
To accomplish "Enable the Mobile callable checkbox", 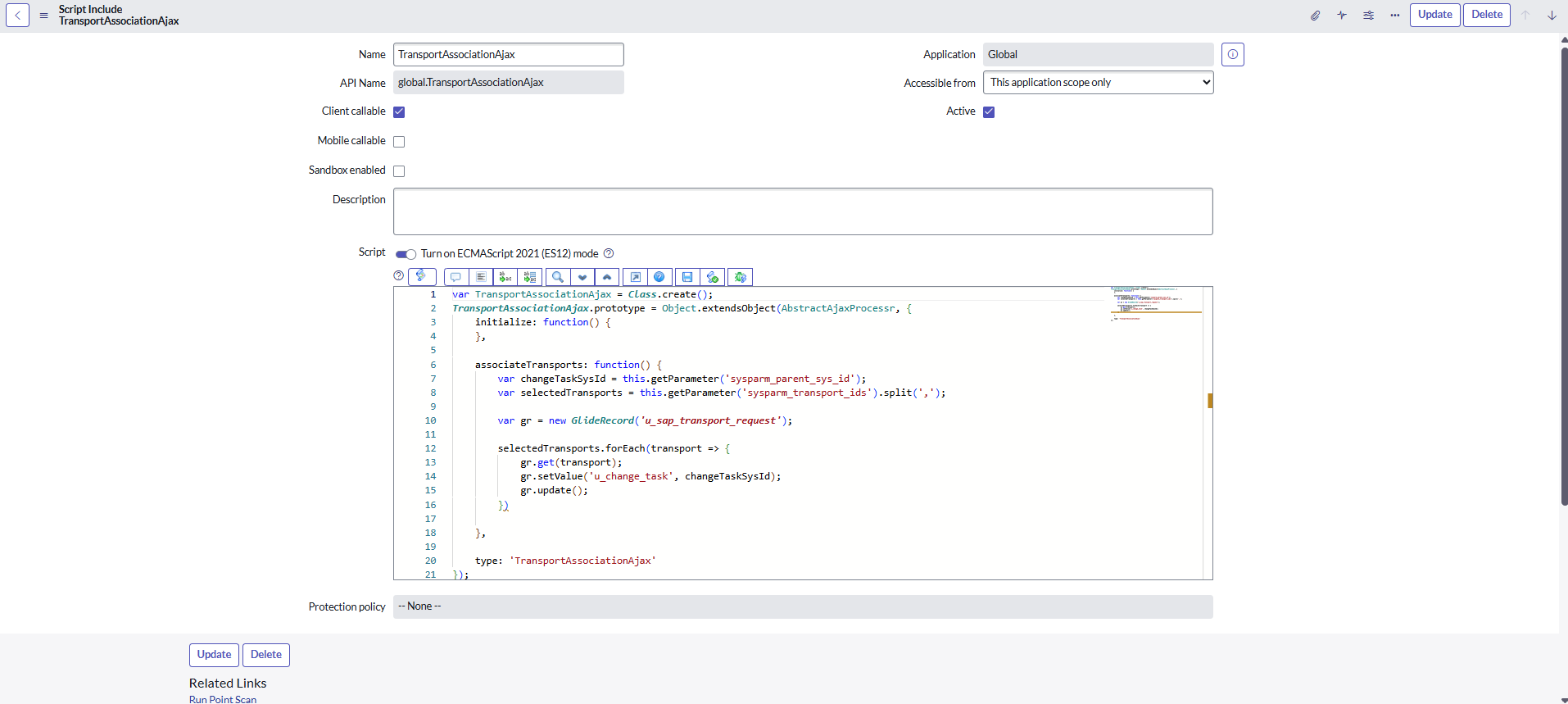I will pos(399,142).
